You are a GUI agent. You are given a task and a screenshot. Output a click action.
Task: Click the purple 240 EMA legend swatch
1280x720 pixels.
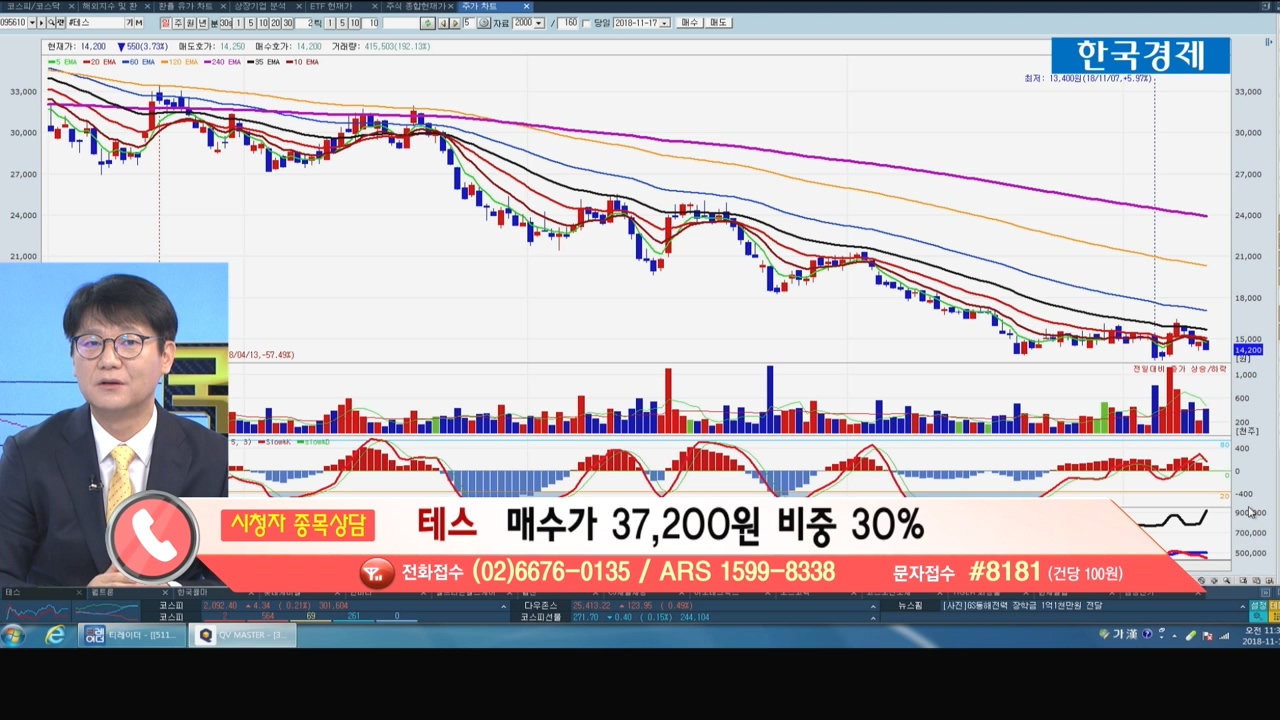click(210, 62)
